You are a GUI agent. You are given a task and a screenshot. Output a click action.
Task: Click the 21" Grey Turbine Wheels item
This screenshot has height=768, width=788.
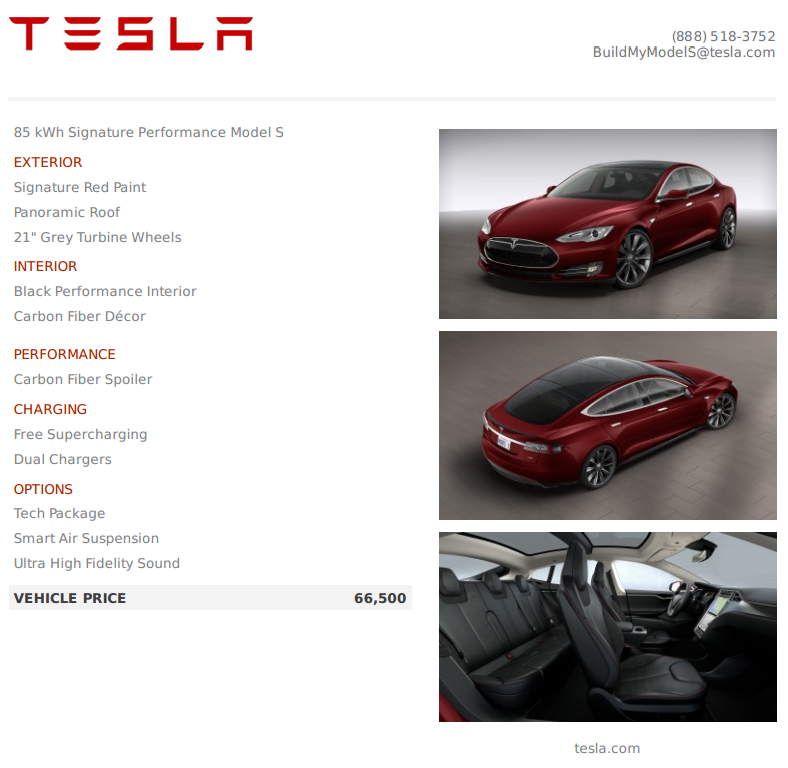pyautogui.click(x=97, y=237)
